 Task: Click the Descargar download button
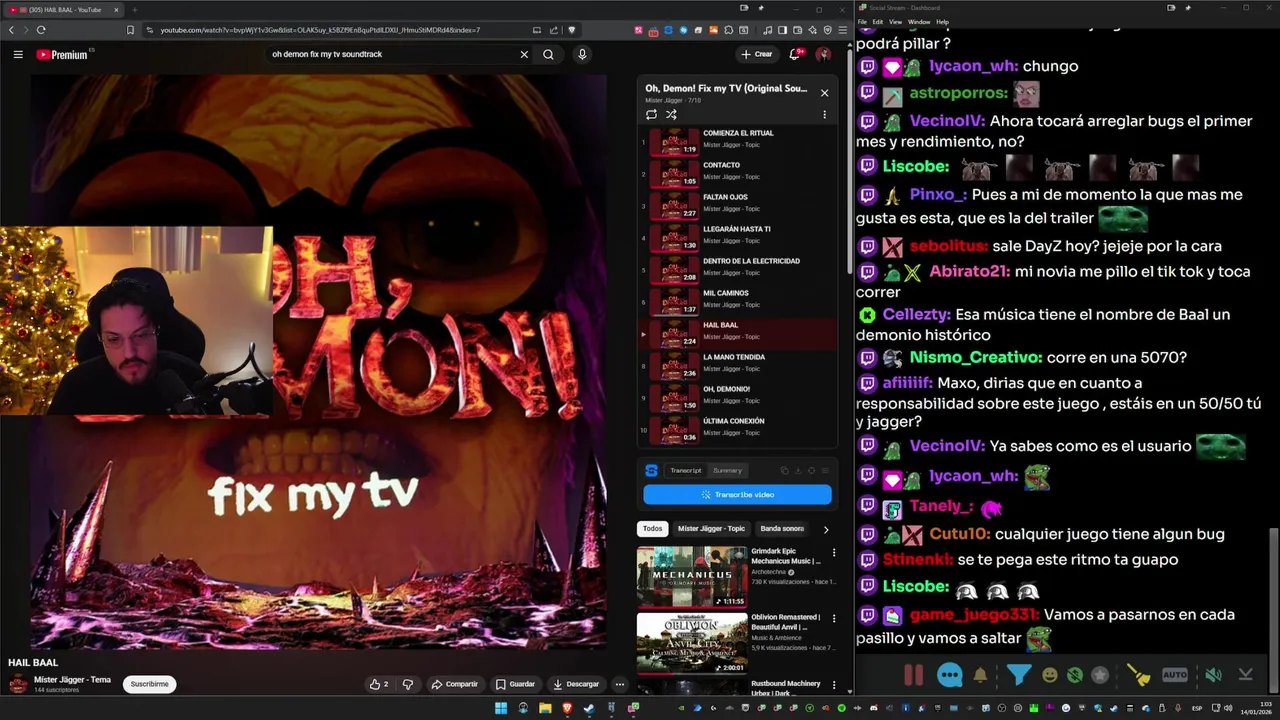[x=576, y=684]
